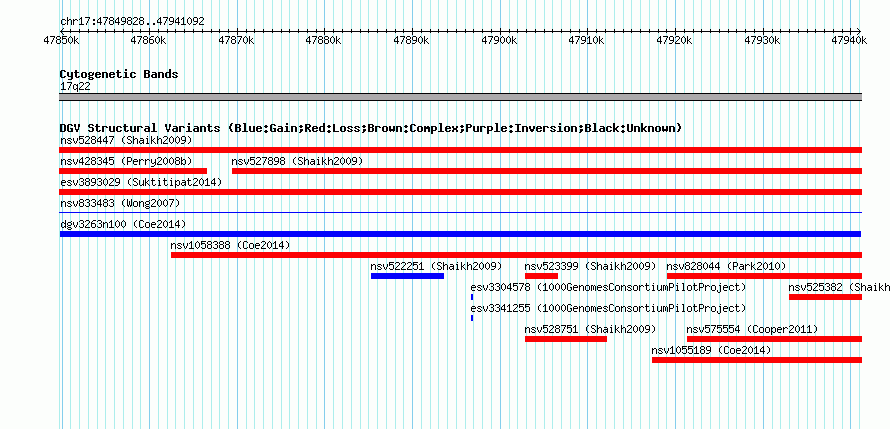Click the 47860k ruler tick label
Image resolution: width=890 pixels, height=429 pixels.
tap(148, 40)
